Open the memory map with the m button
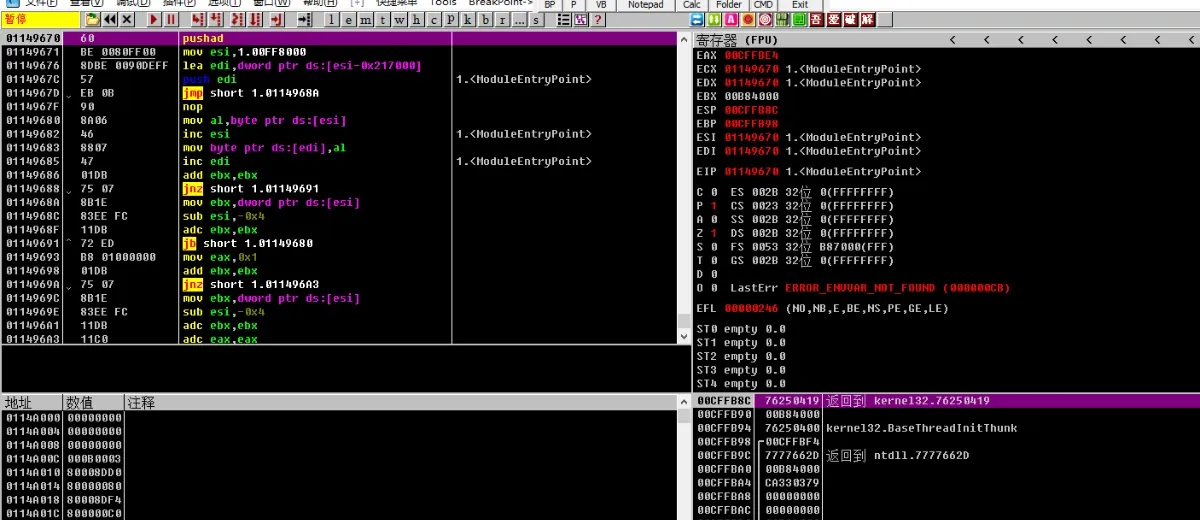This screenshot has height=520, width=1200. 366,19
